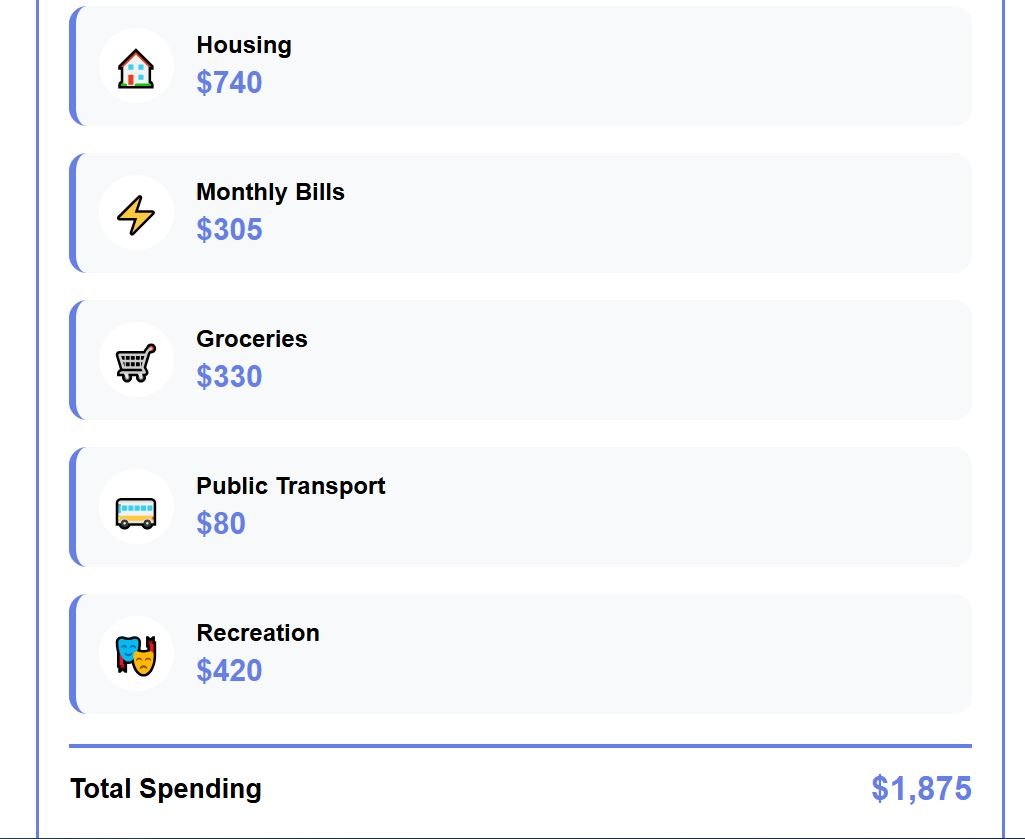
Task: Click empty area of the Groceries card
Action: (x=650, y=360)
